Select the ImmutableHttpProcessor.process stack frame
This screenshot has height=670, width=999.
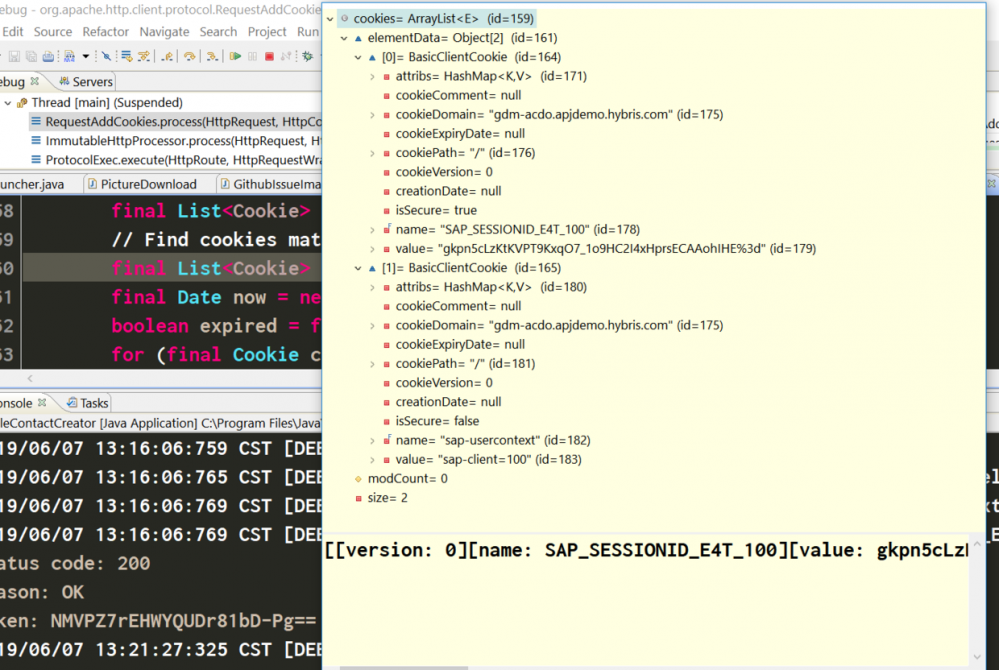coord(175,141)
